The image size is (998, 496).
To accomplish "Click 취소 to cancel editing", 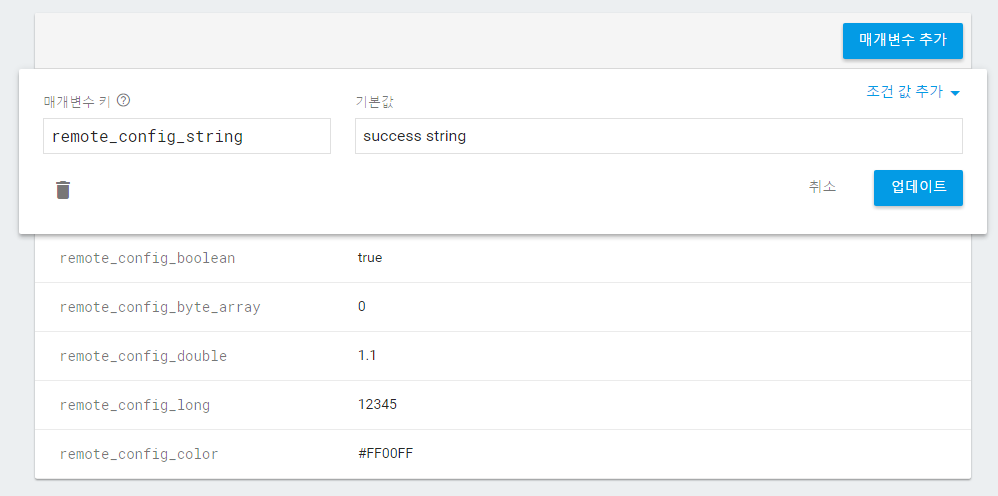I will pos(822,187).
